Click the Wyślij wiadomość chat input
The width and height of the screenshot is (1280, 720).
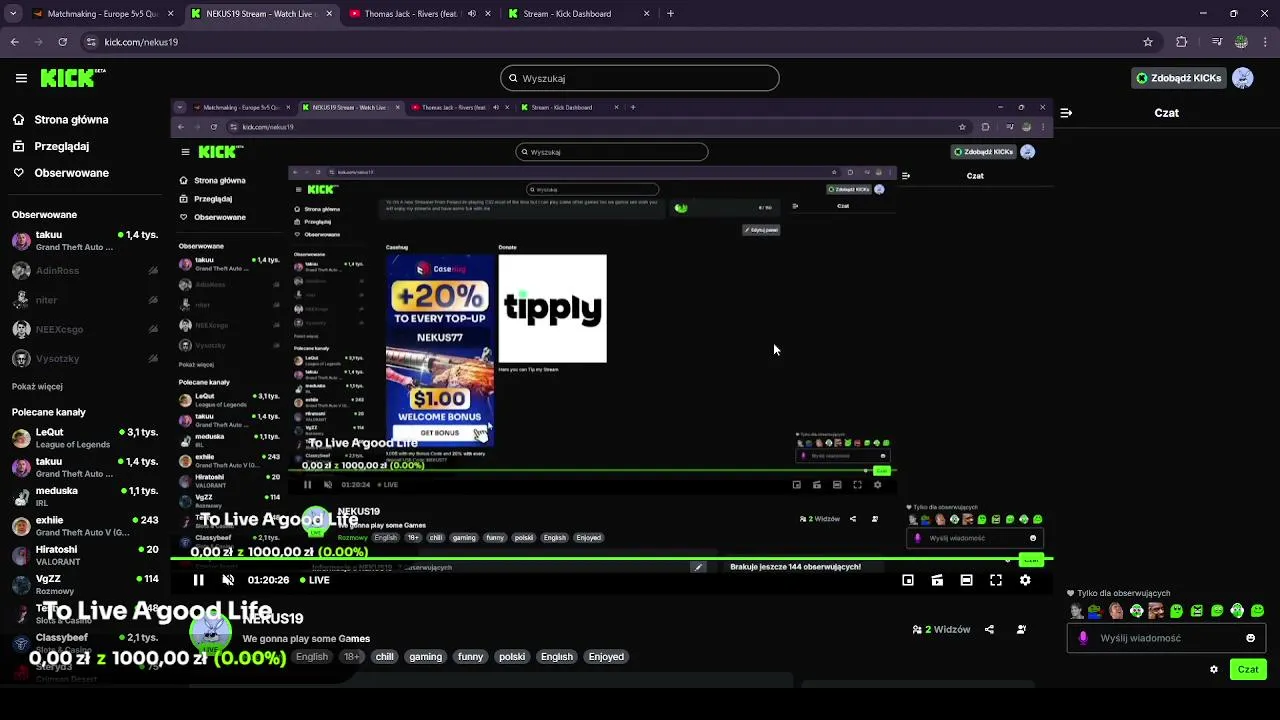point(1167,638)
